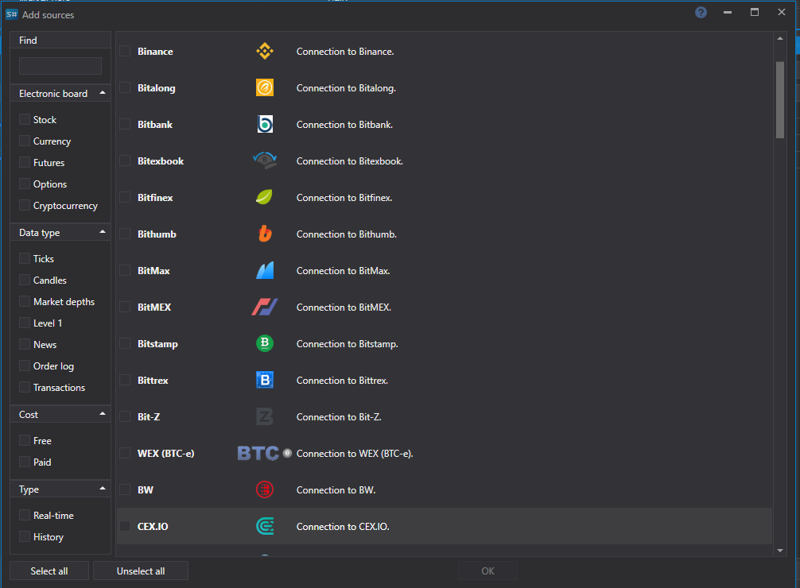Click the Bithumb logo icon
This screenshot has width=800, height=588.
click(x=264, y=234)
